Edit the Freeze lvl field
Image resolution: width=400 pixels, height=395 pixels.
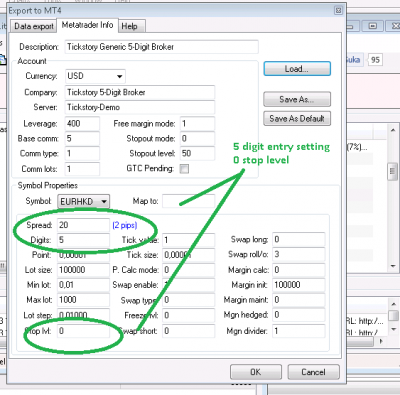189,315
